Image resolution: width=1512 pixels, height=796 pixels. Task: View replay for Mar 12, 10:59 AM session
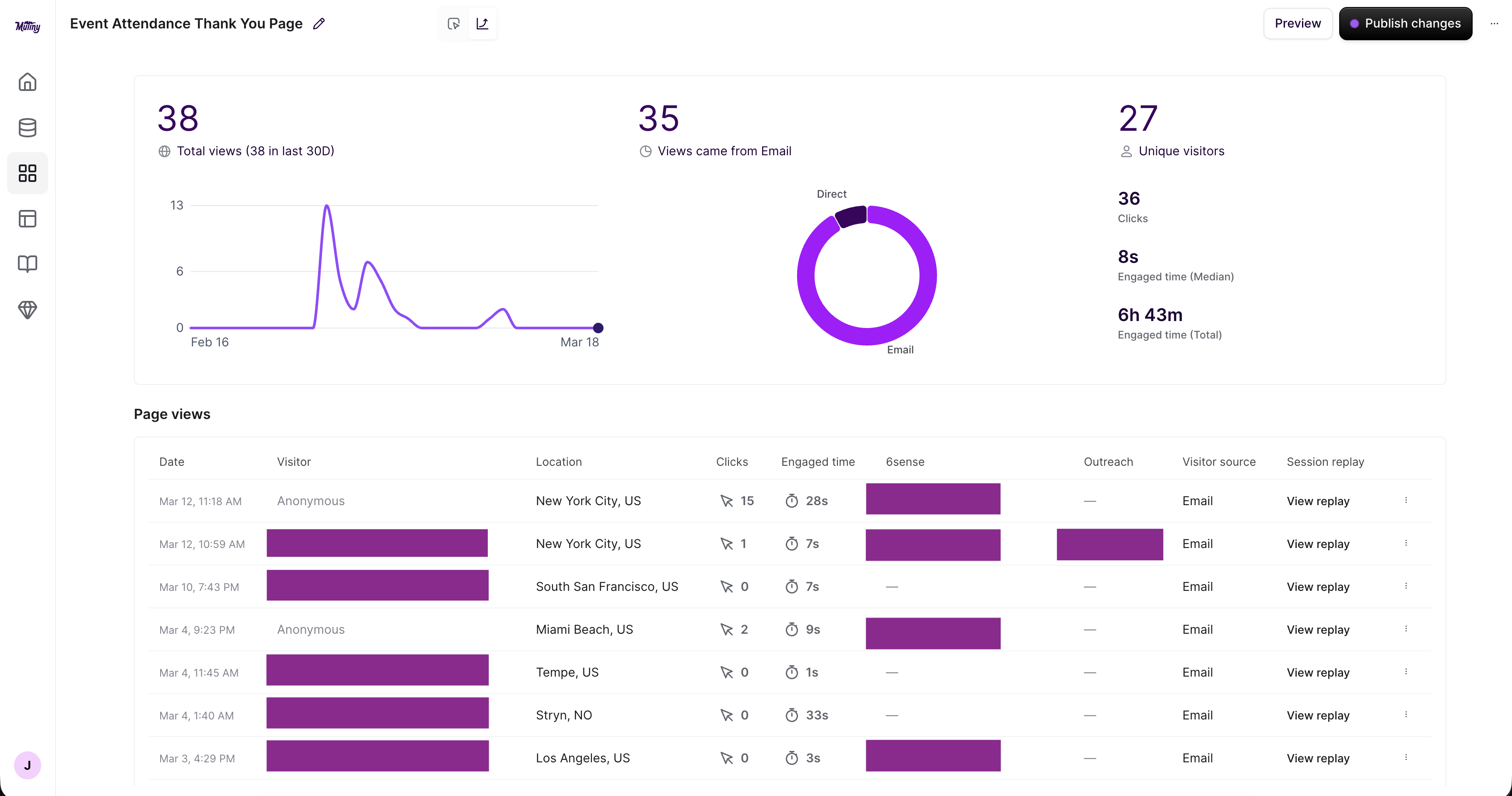click(1318, 544)
